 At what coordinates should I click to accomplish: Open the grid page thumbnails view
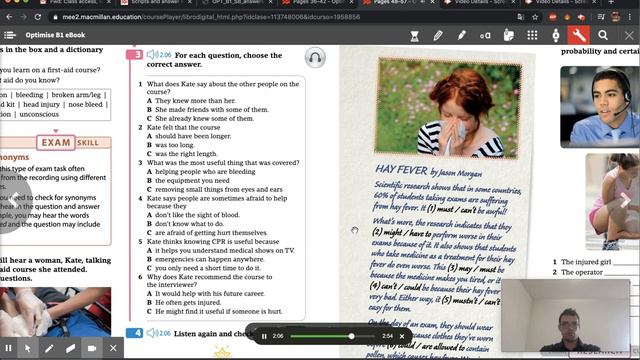point(532,36)
